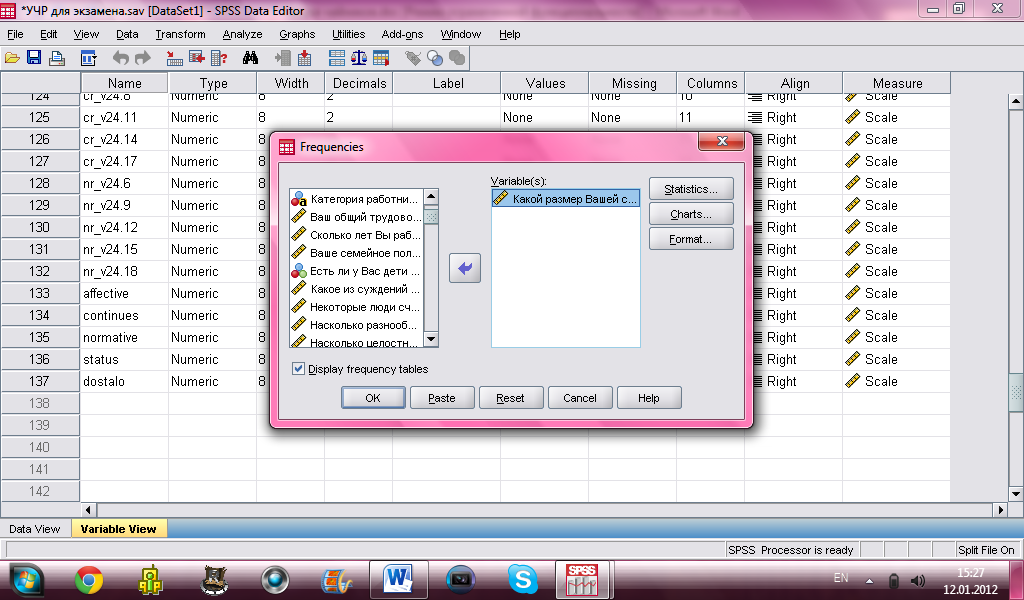Click right arrow of horizontal scrollbar
Image resolution: width=1024 pixels, height=600 pixels.
pos(1000,509)
